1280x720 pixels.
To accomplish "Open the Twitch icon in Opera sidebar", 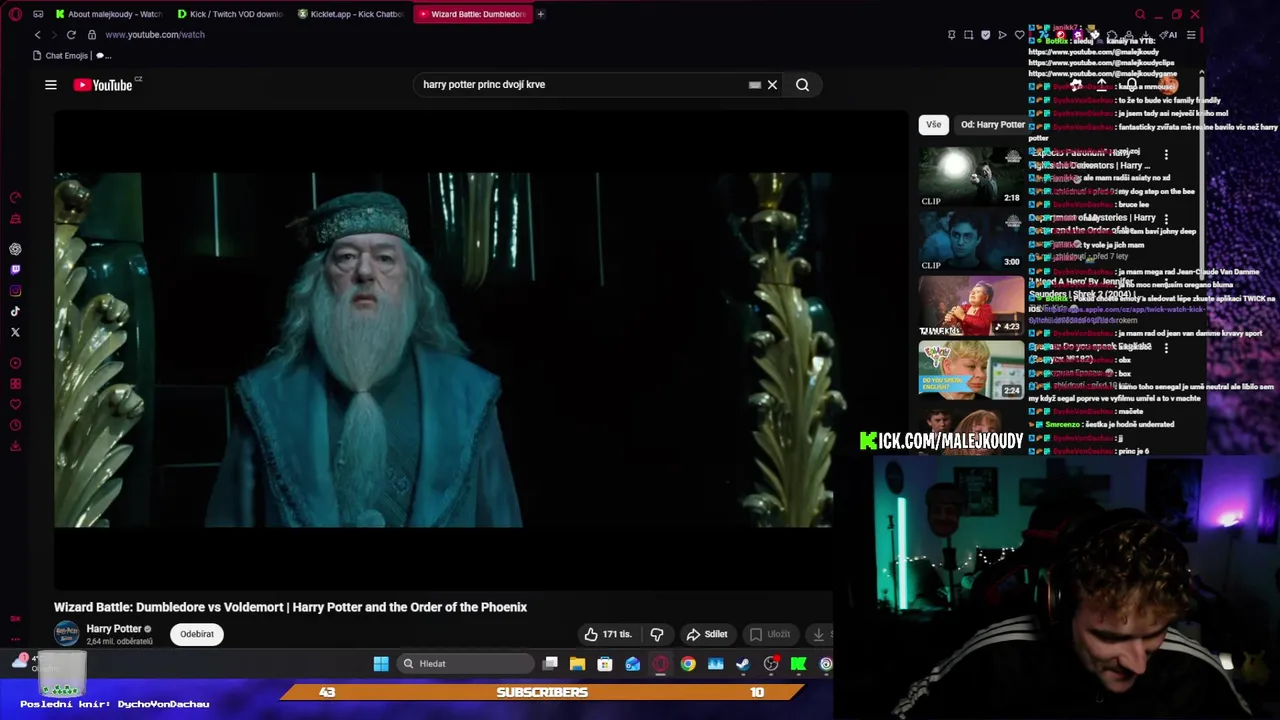I will 15,270.
